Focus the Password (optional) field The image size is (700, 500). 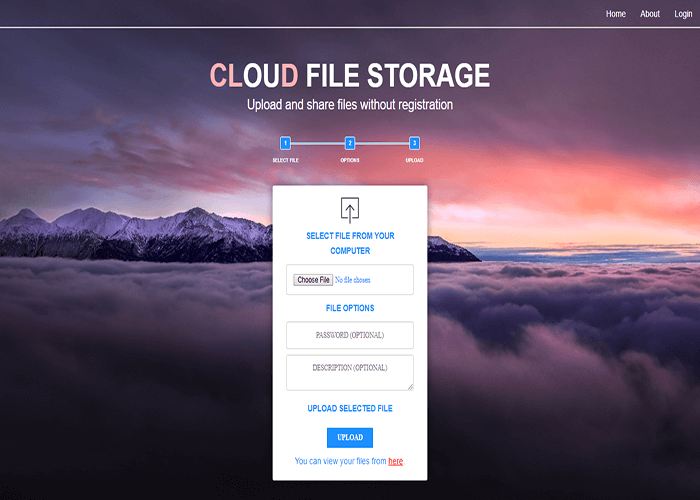pyautogui.click(x=349, y=335)
